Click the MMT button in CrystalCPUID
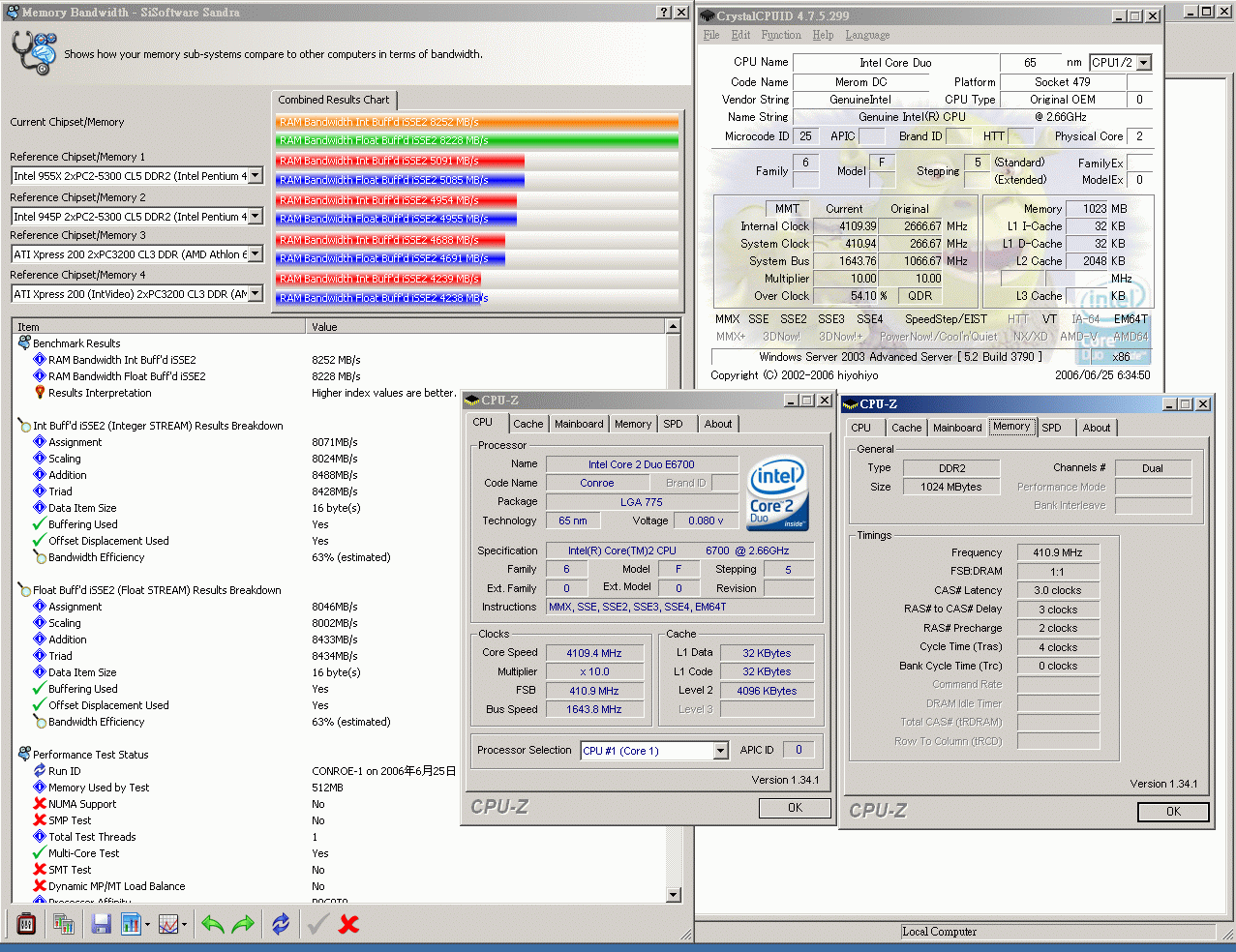This screenshot has width=1236, height=952. (788, 208)
